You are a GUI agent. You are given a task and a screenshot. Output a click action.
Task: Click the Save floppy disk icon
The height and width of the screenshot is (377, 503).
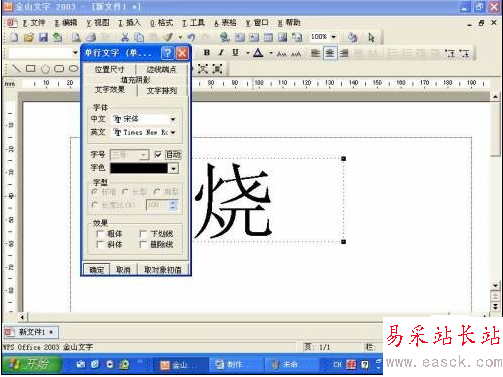43,37
